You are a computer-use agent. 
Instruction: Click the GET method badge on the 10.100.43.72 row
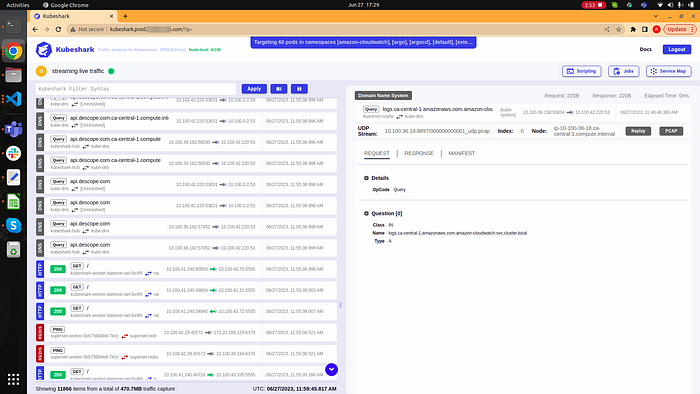pyautogui.click(x=77, y=308)
